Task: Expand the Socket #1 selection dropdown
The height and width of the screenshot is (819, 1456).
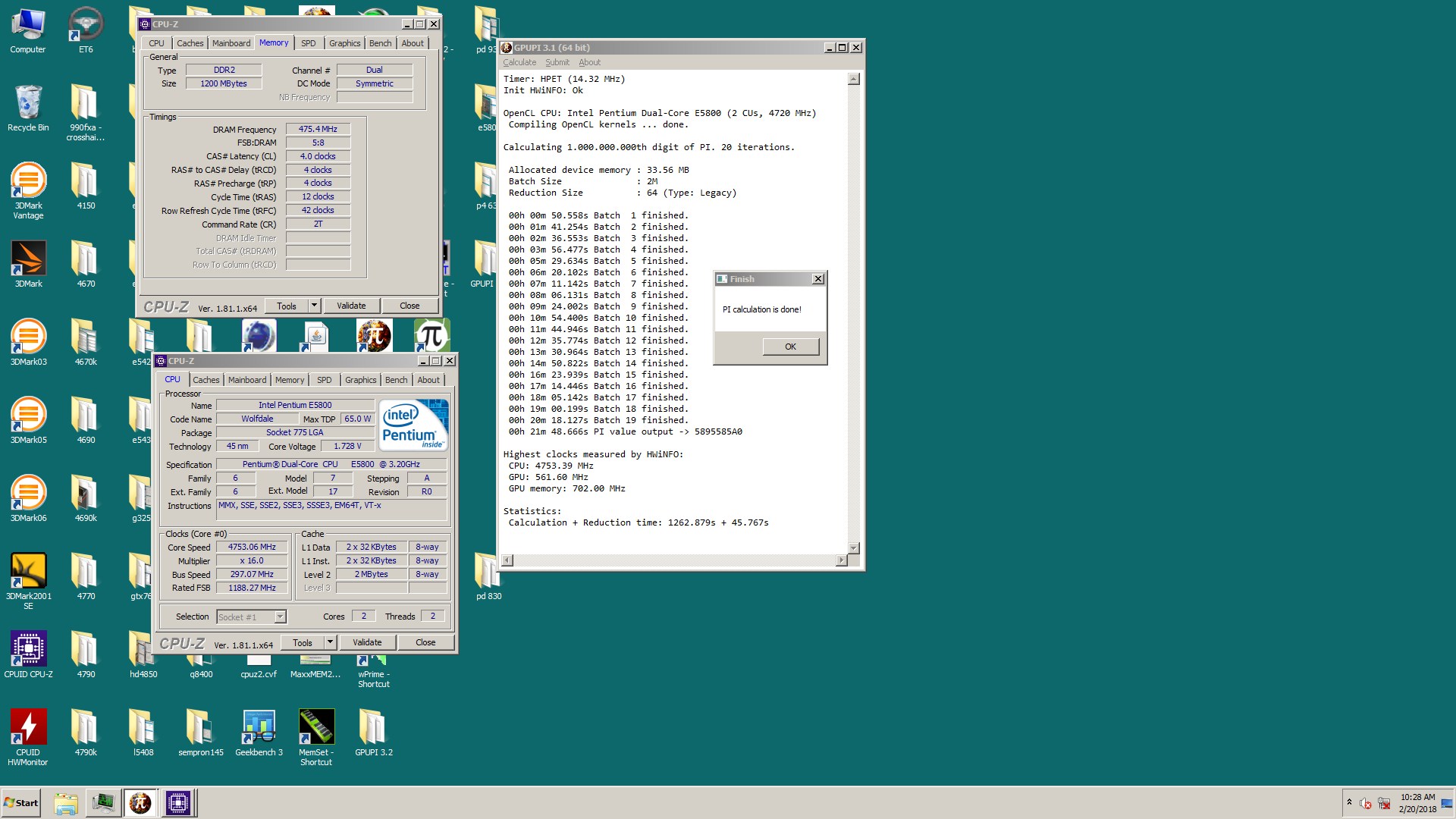Action: 280,617
